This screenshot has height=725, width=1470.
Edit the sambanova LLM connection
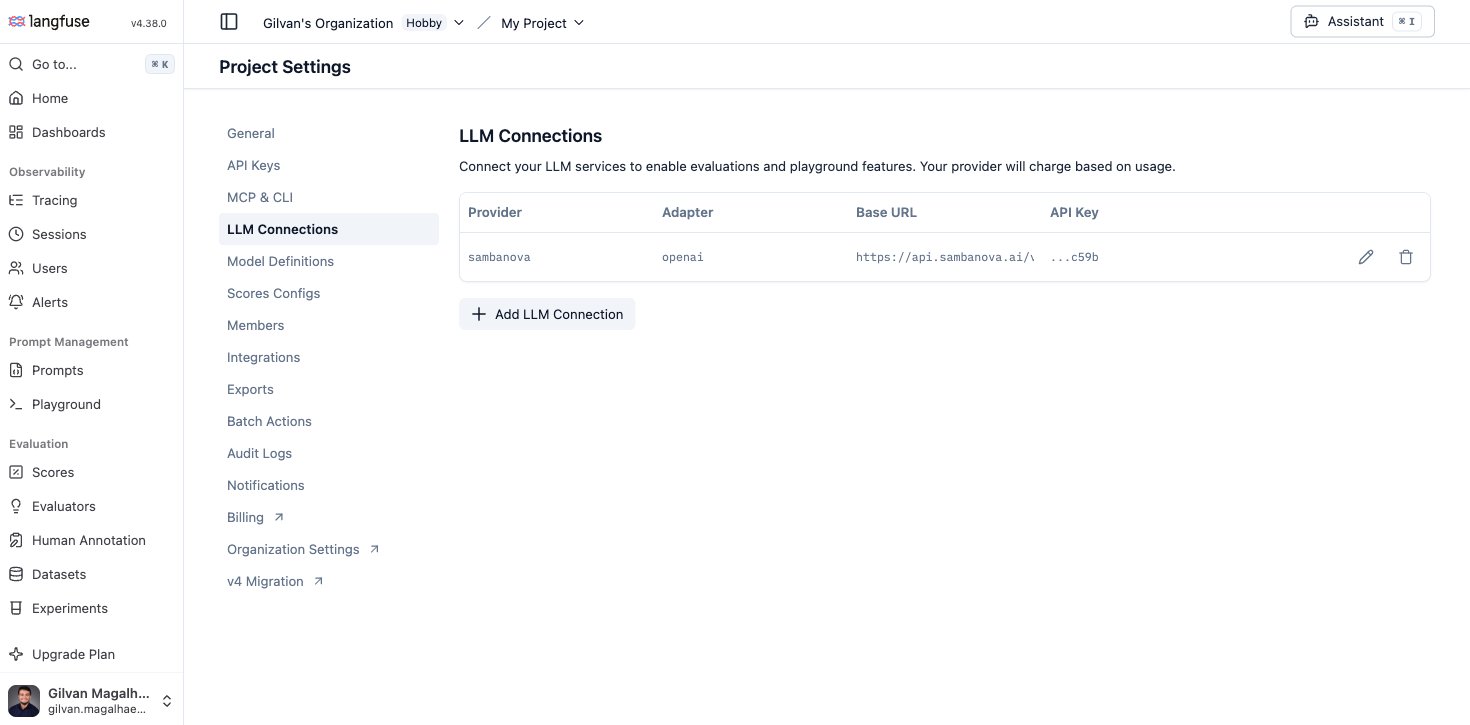coord(1366,257)
